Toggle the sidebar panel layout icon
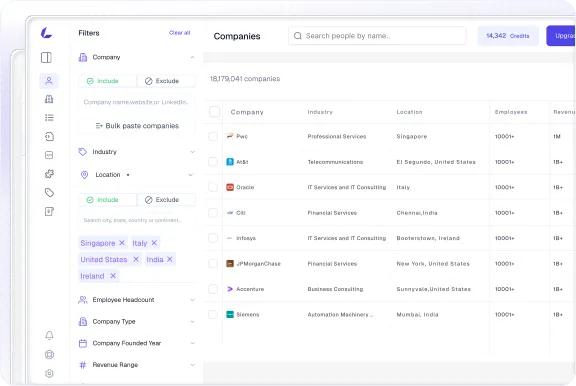Image resolution: width=576 pixels, height=386 pixels. tap(46, 57)
